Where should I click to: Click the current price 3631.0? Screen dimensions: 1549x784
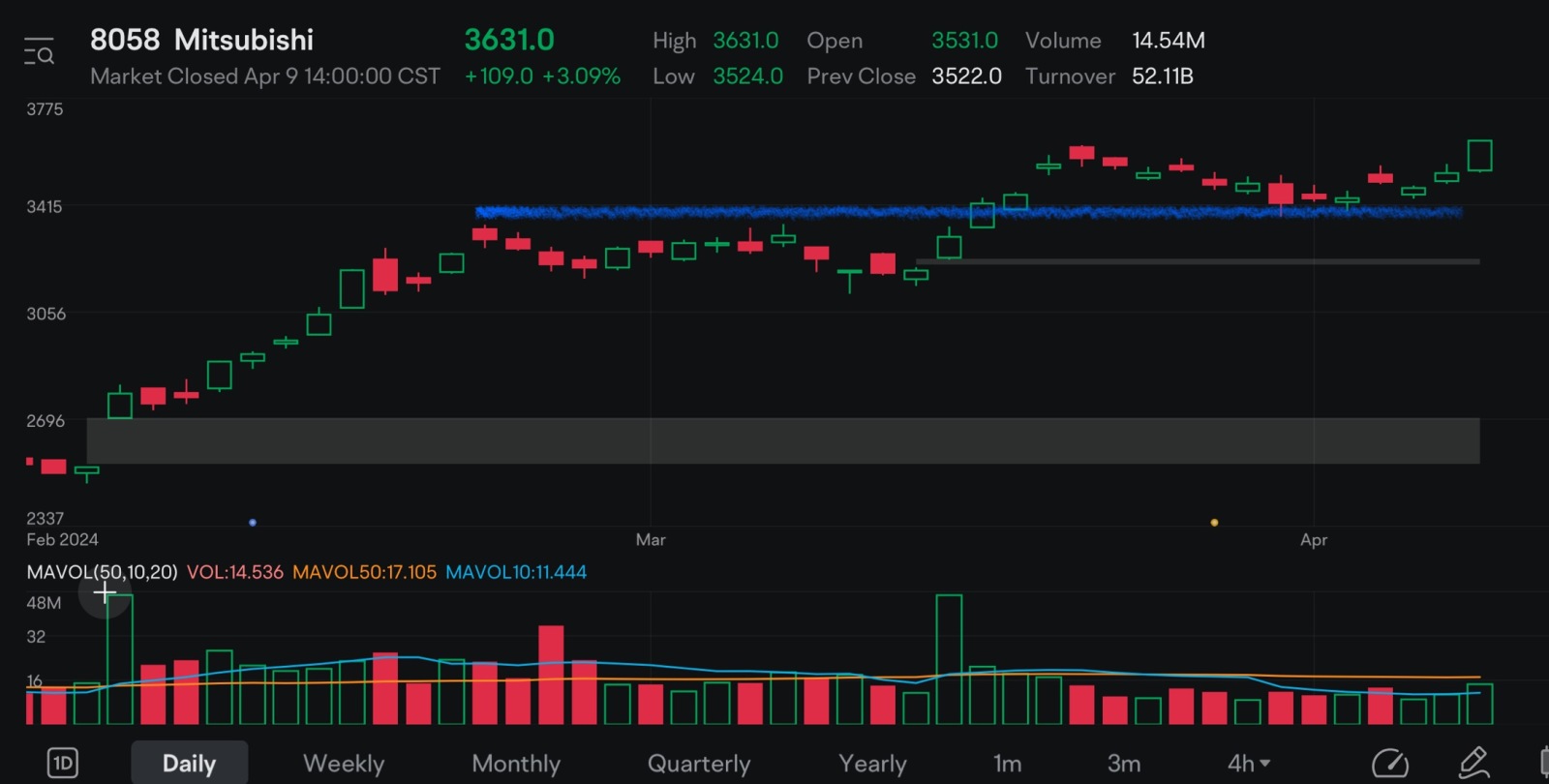[509, 40]
